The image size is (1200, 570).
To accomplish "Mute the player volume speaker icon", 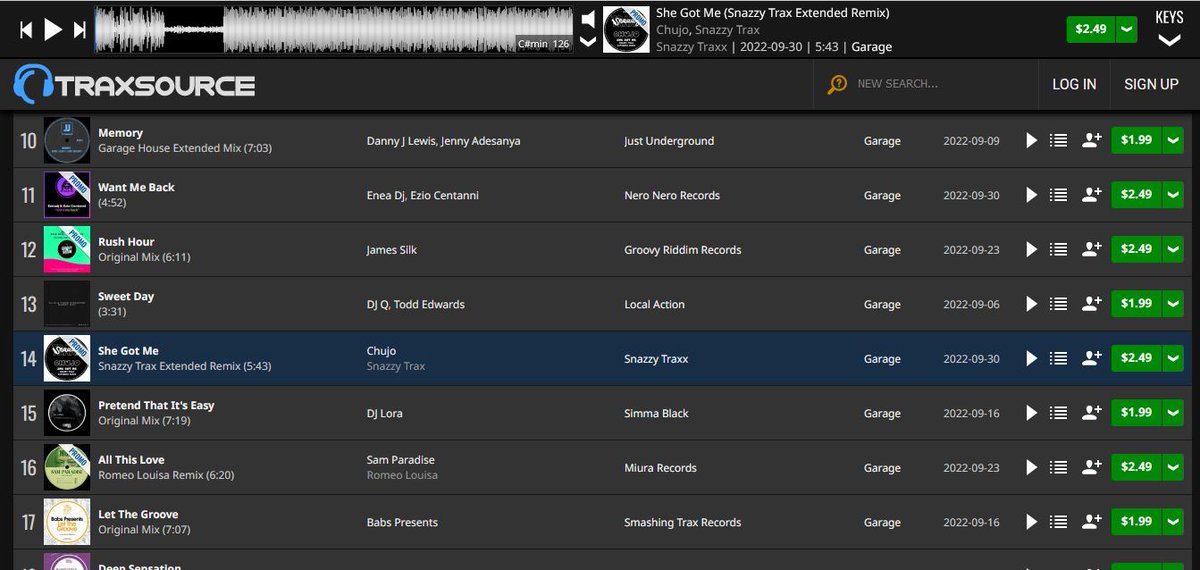I will pos(588,19).
